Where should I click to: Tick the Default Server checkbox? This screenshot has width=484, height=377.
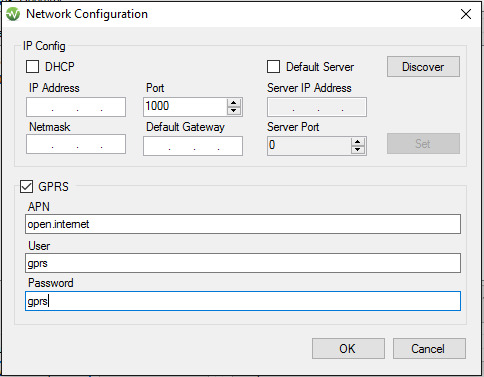tap(273, 67)
